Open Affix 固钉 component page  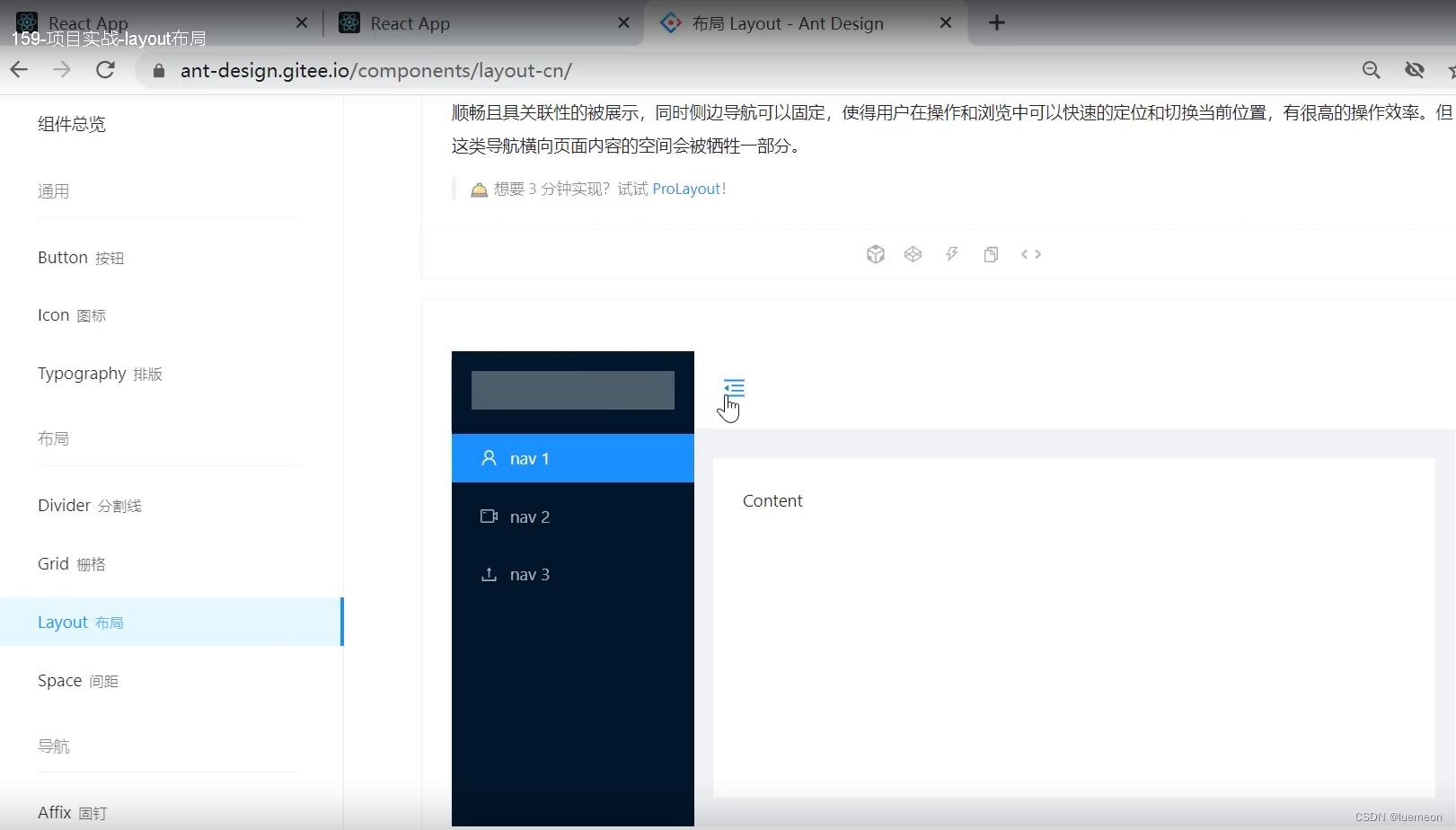[72, 813]
